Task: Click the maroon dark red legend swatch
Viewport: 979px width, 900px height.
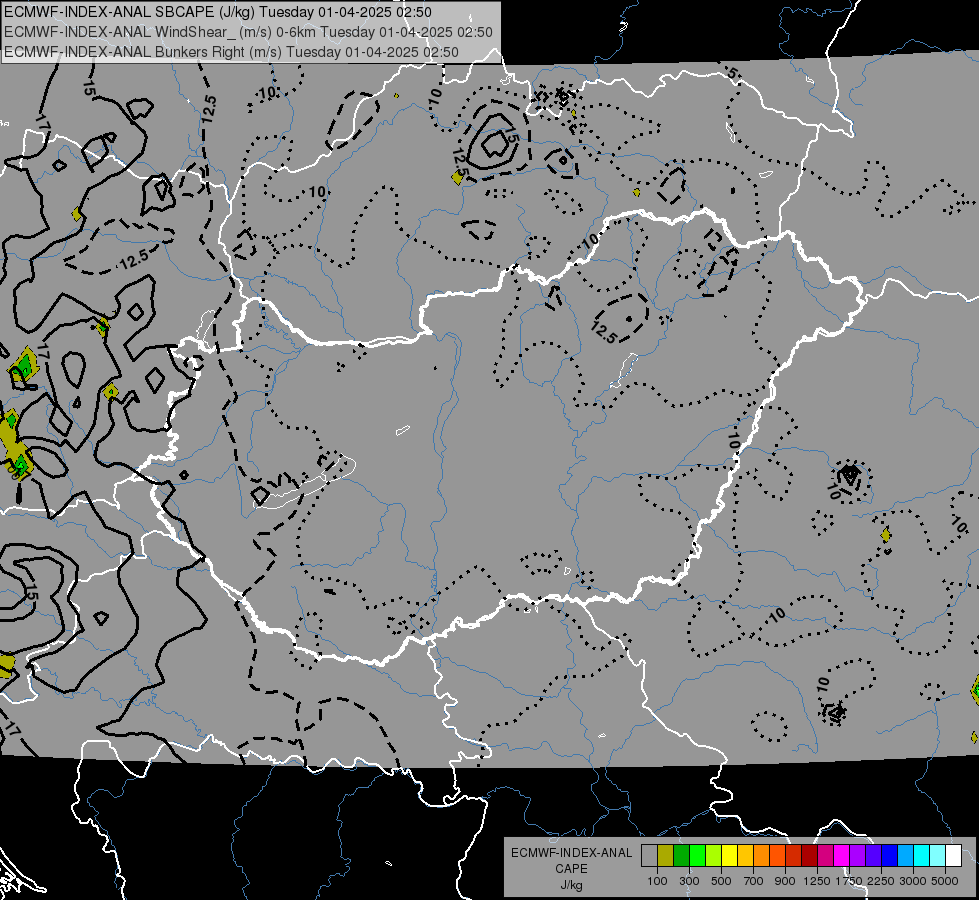Action: coord(809,856)
